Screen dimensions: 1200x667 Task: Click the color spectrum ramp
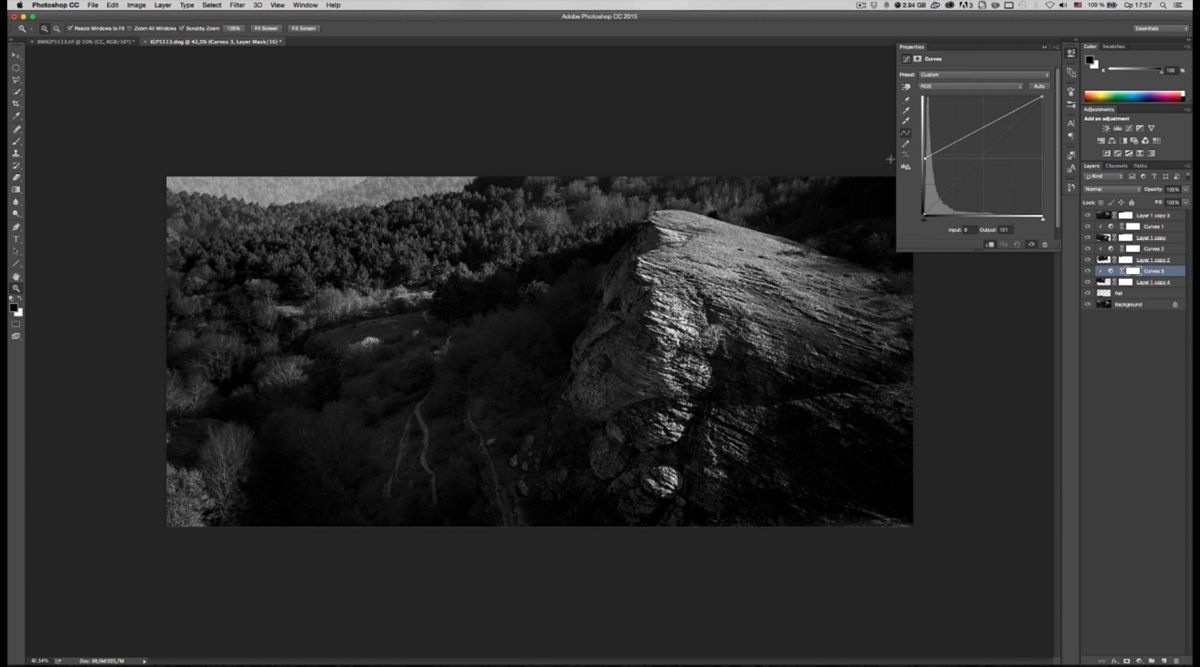point(1134,97)
